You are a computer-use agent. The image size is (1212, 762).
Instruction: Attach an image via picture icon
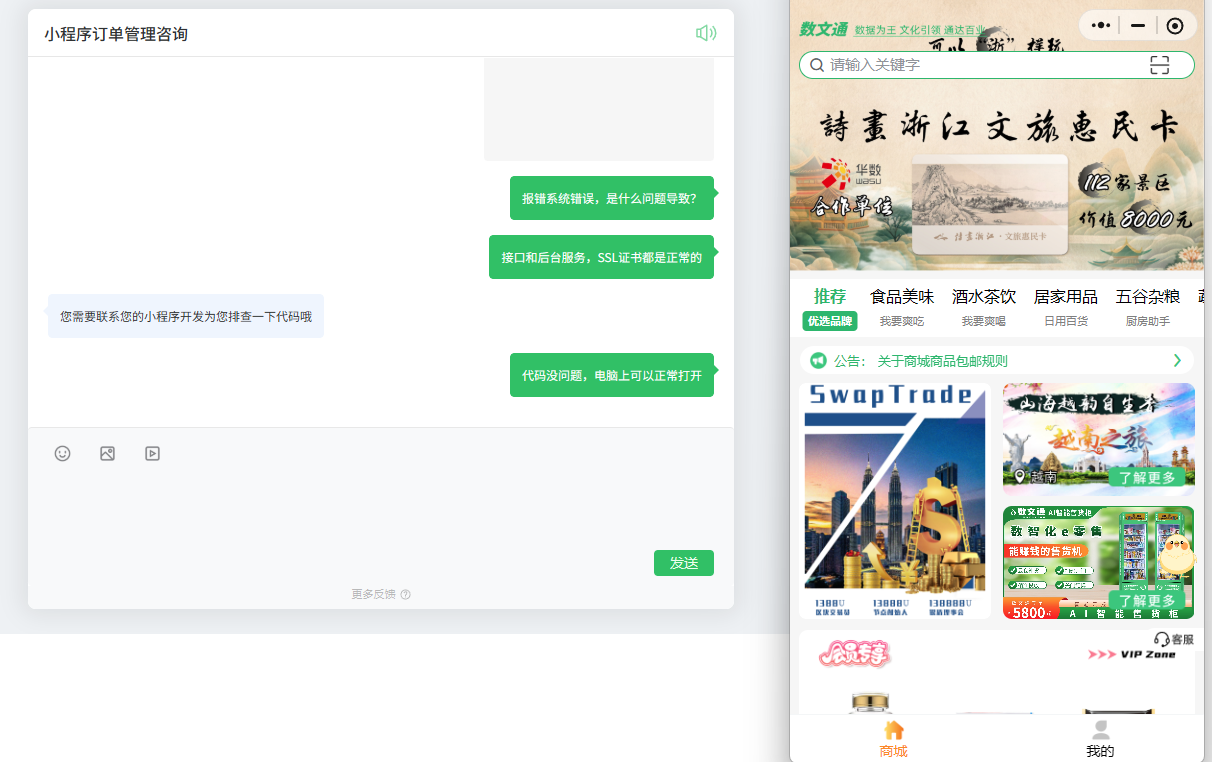(107, 453)
